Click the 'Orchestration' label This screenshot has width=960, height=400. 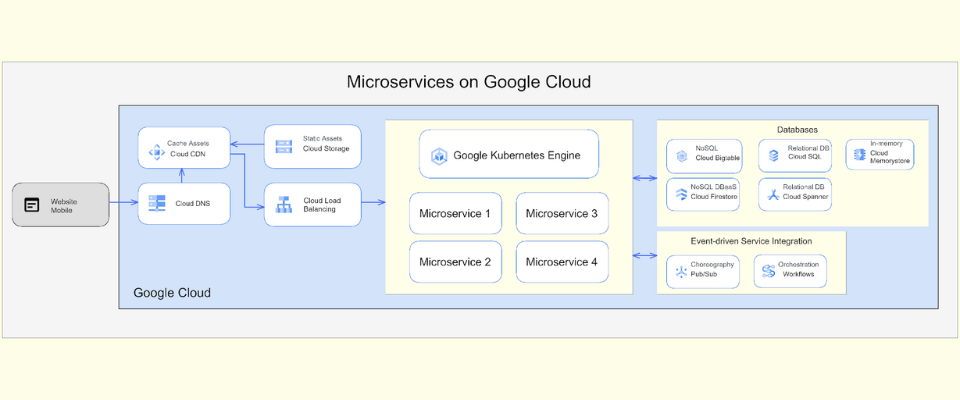click(798, 265)
